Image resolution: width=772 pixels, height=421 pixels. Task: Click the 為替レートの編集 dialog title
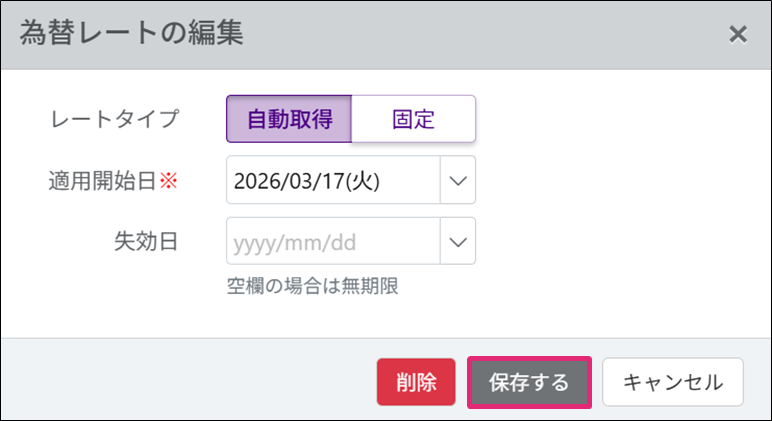click(x=131, y=33)
